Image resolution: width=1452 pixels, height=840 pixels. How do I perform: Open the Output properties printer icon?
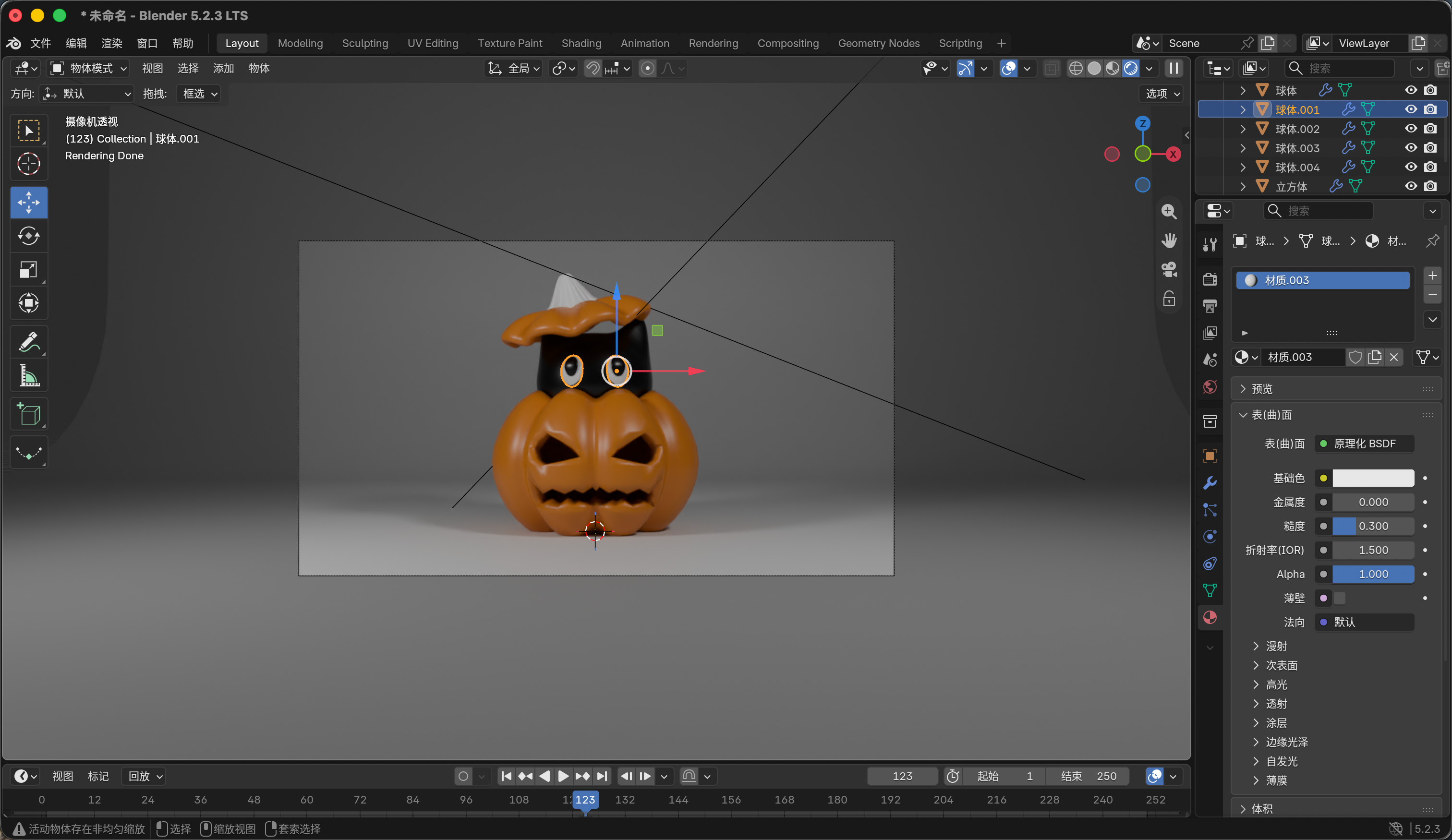pos(1210,306)
